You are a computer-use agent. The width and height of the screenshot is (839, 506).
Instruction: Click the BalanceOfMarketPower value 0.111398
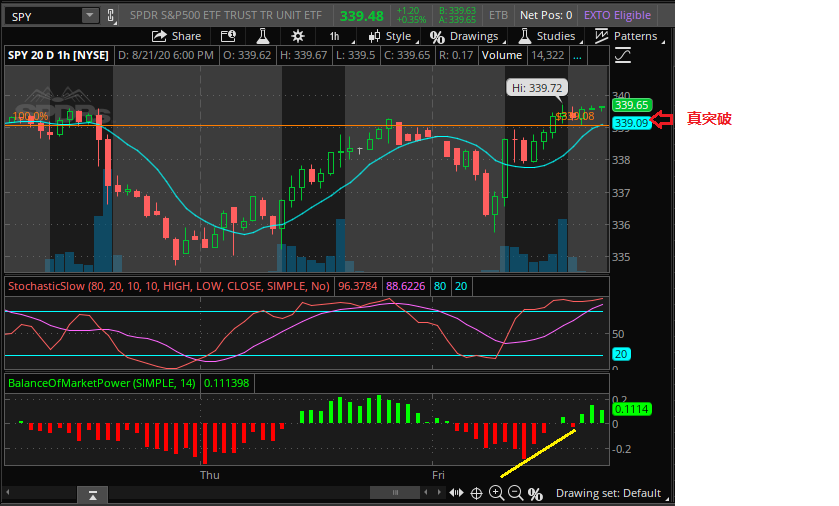pyautogui.click(x=226, y=384)
